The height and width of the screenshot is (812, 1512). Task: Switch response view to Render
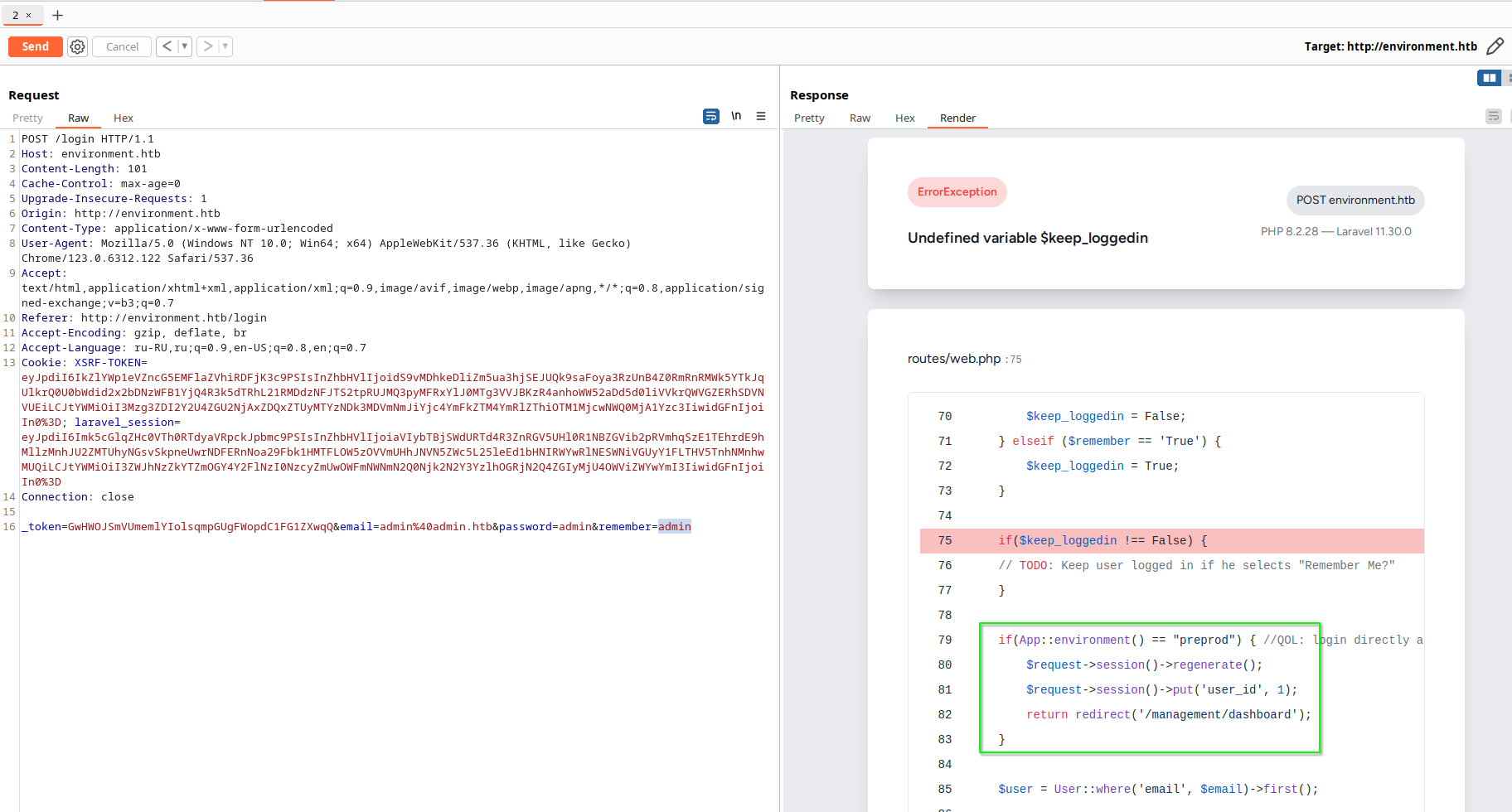957,118
